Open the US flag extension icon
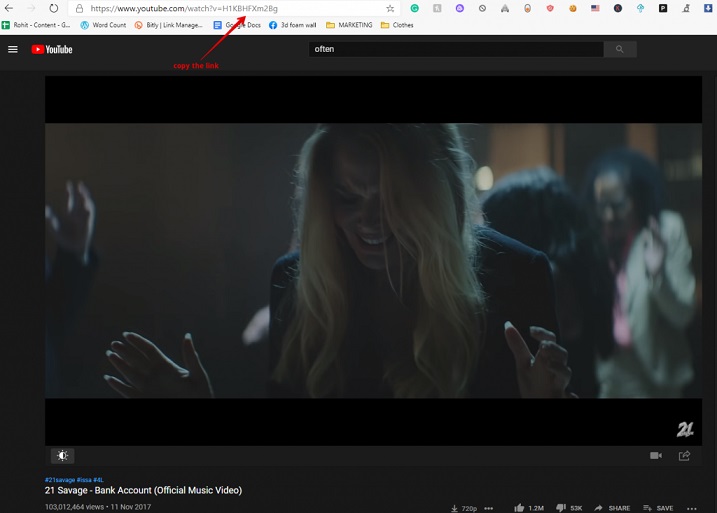 (595, 8)
